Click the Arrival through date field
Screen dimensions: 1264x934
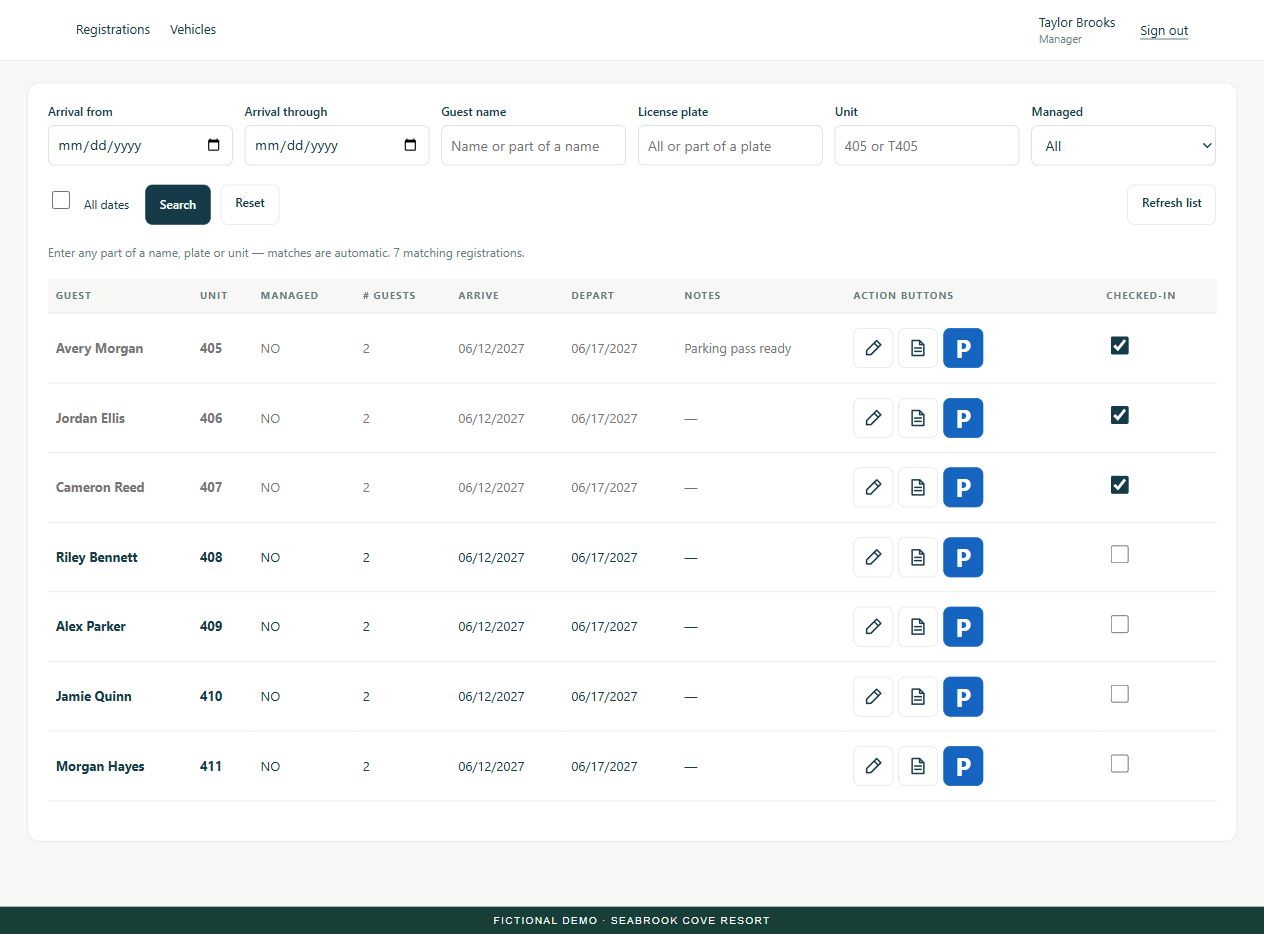click(x=337, y=145)
